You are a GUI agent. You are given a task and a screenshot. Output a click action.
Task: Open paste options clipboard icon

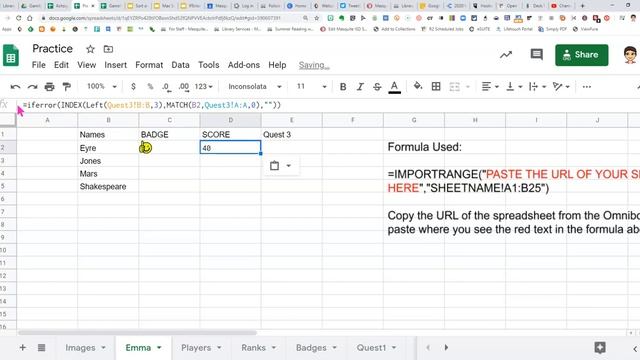pyautogui.click(x=274, y=166)
